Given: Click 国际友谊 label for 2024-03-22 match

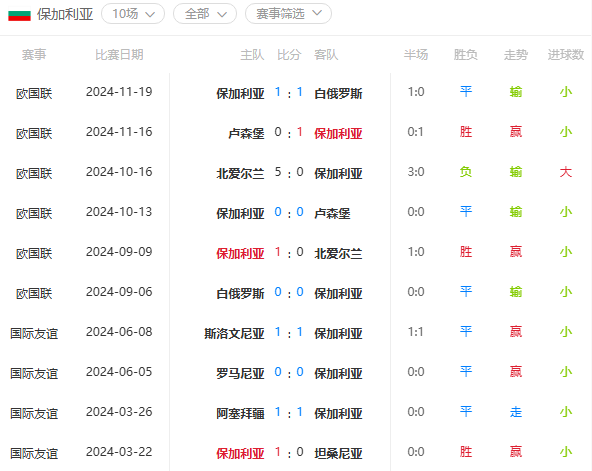Looking at the screenshot, I should point(34,454).
